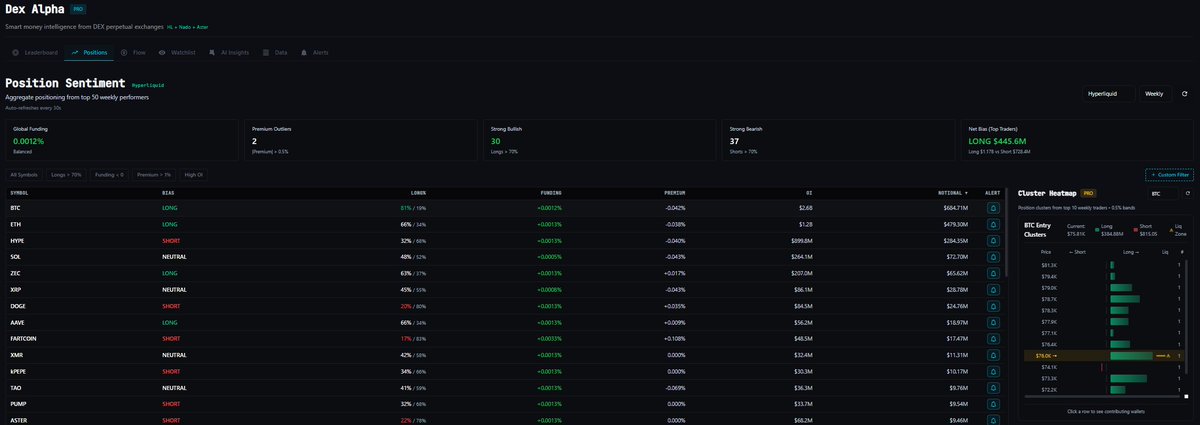This screenshot has height=425, width=1200.
Task: Click the DOGE SHORT bias label
Action: tap(170, 306)
